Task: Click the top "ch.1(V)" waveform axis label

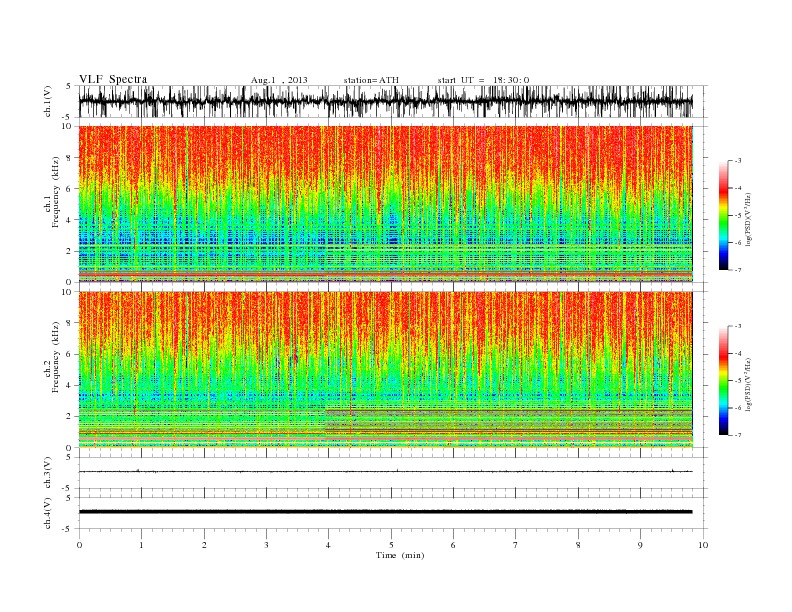Action: [48, 101]
